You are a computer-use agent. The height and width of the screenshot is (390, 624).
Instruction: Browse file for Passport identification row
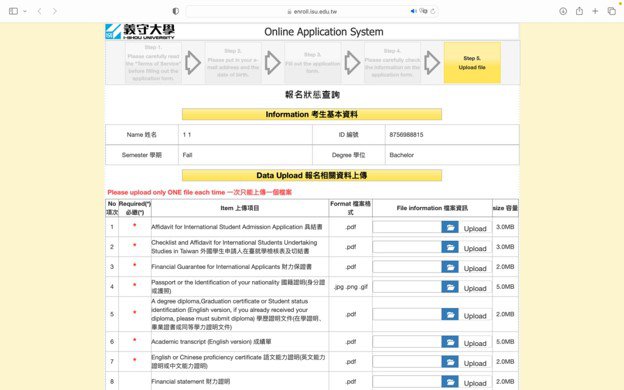click(450, 287)
